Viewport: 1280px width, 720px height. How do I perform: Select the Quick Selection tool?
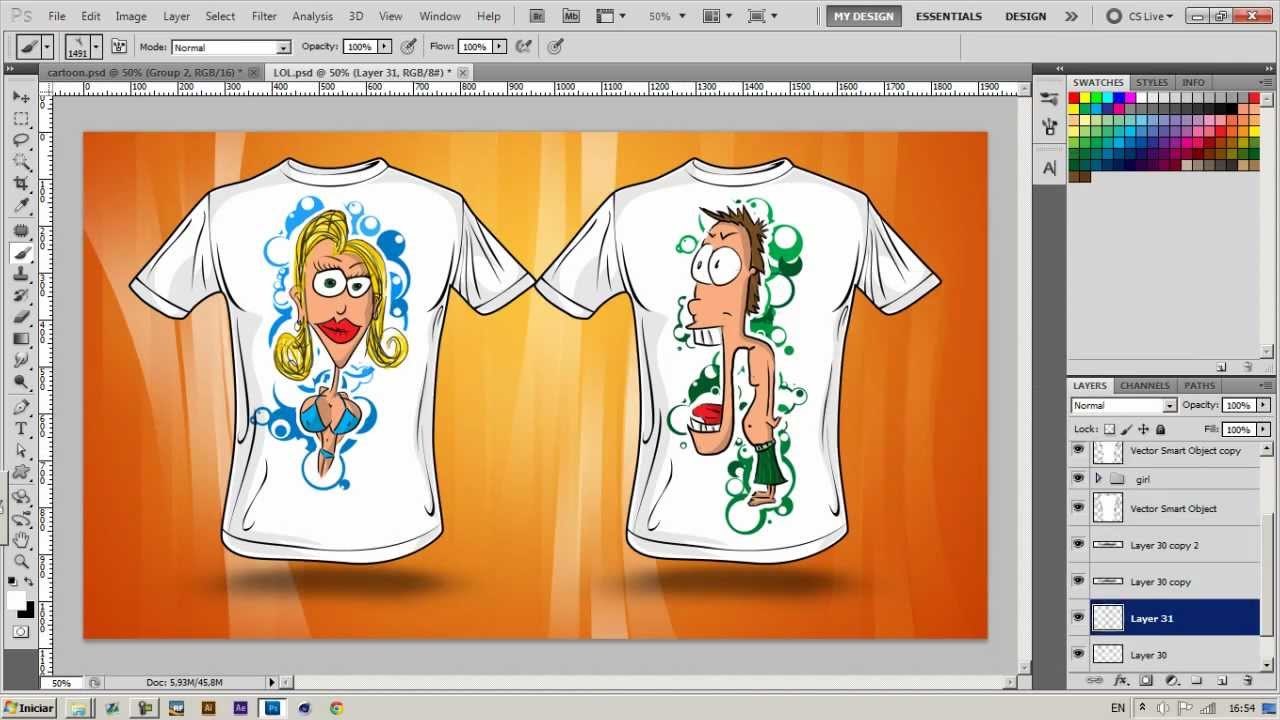click(21, 162)
